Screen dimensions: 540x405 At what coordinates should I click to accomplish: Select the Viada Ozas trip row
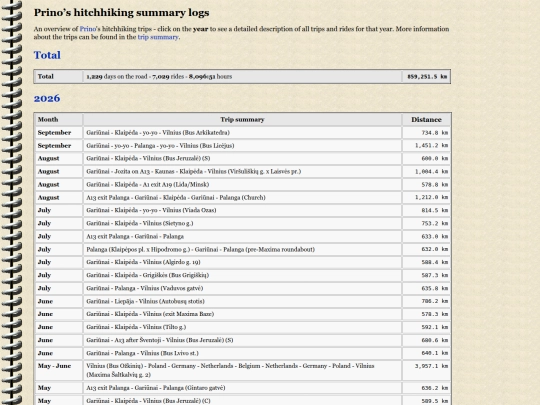tap(242, 210)
